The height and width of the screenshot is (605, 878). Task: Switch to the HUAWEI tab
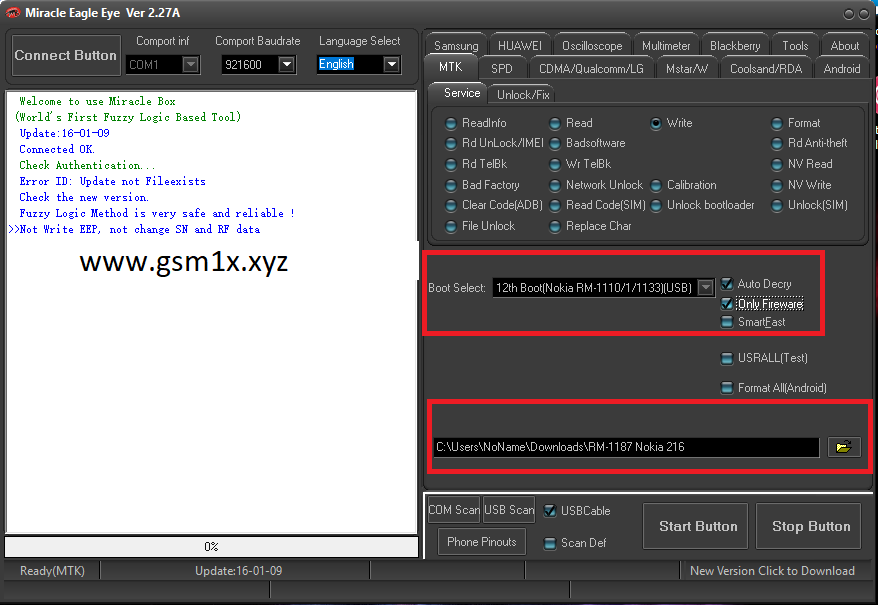point(520,45)
